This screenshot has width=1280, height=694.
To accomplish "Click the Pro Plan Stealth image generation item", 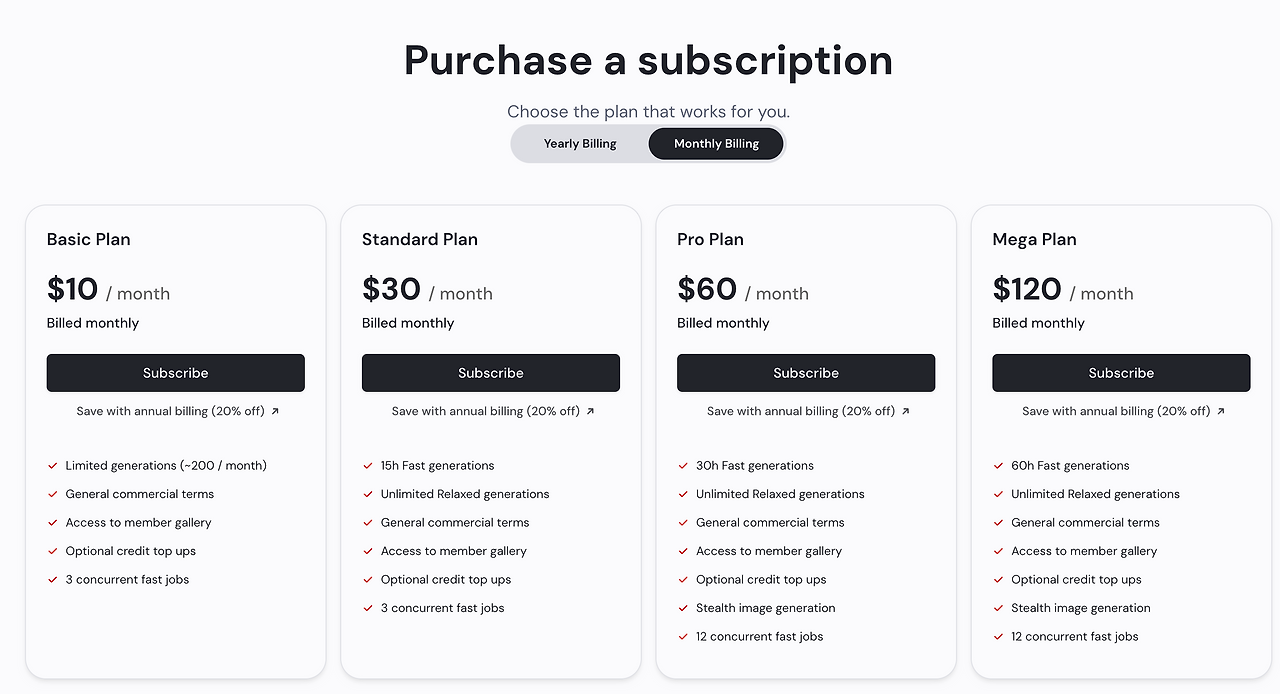I will pos(765,608).
